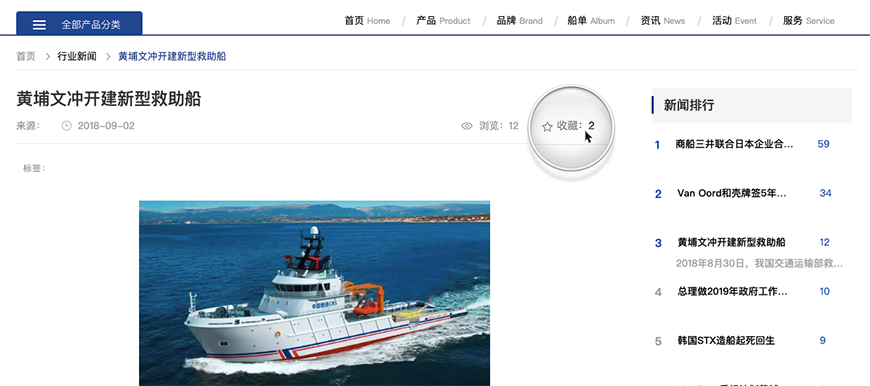Open 船单 Album menu

click(591, 21)
